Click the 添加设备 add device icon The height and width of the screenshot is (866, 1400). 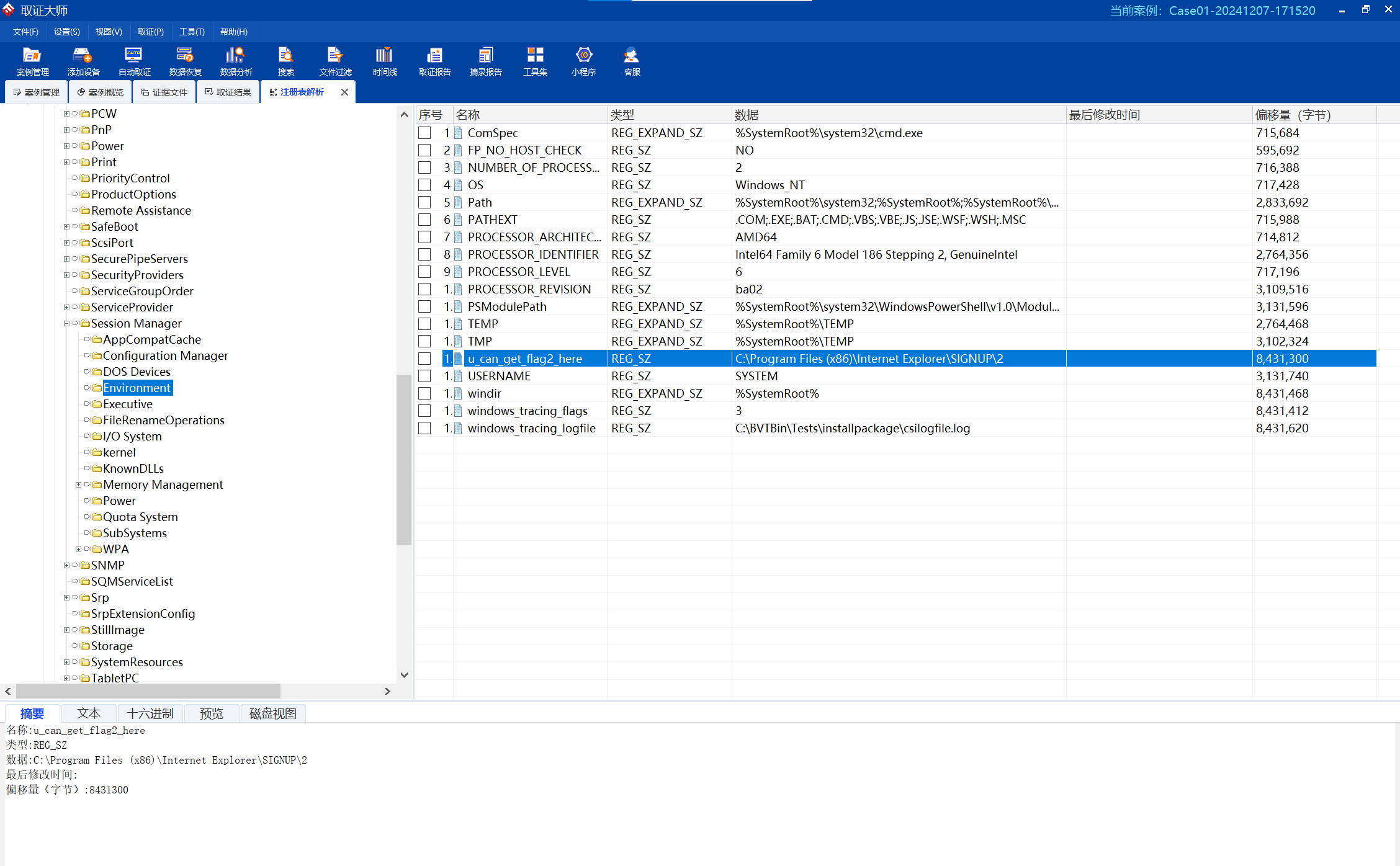pyautogui.click(x=83, y=61)
